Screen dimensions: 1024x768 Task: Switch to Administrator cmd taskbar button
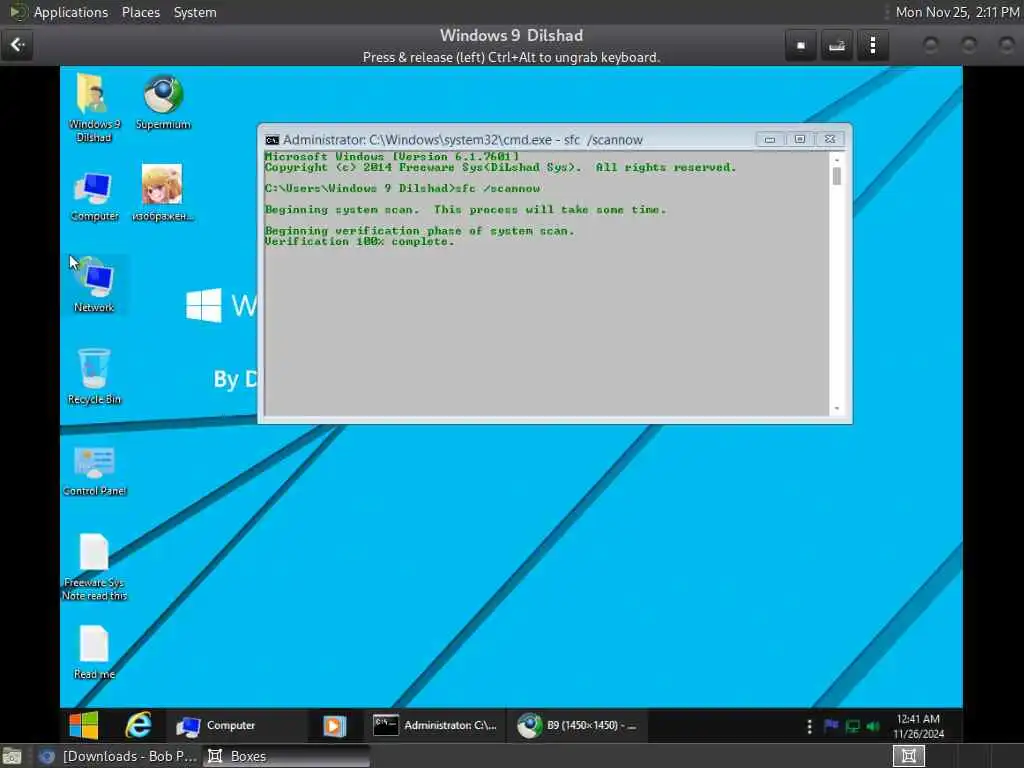coord(435,726)
